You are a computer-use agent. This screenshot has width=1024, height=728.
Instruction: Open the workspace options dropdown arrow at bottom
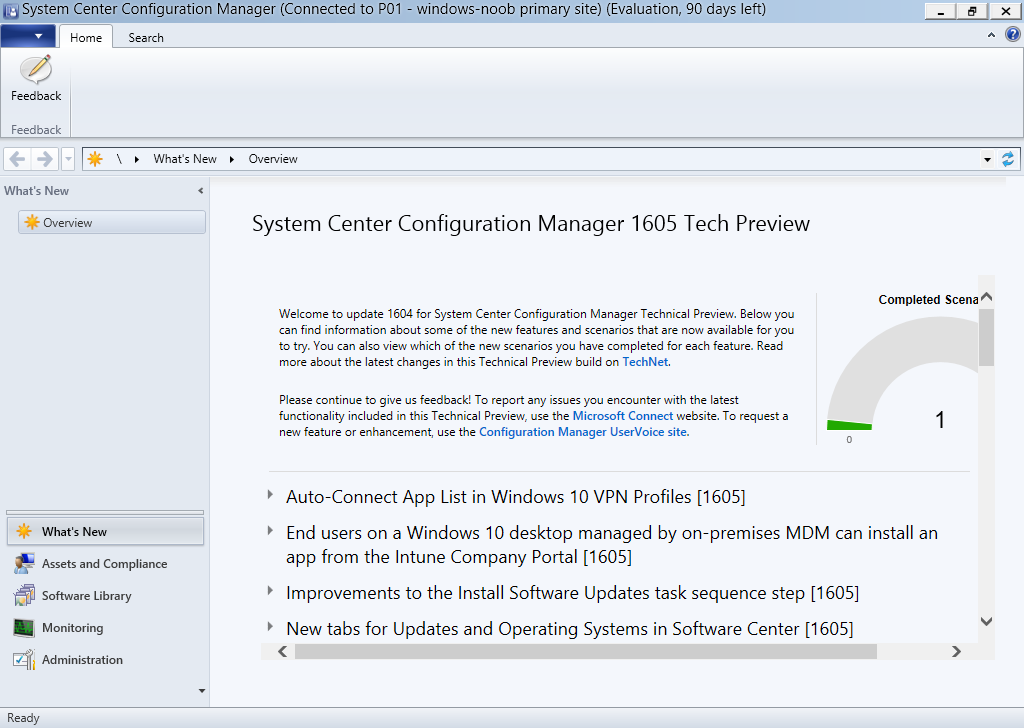point(202,691)
